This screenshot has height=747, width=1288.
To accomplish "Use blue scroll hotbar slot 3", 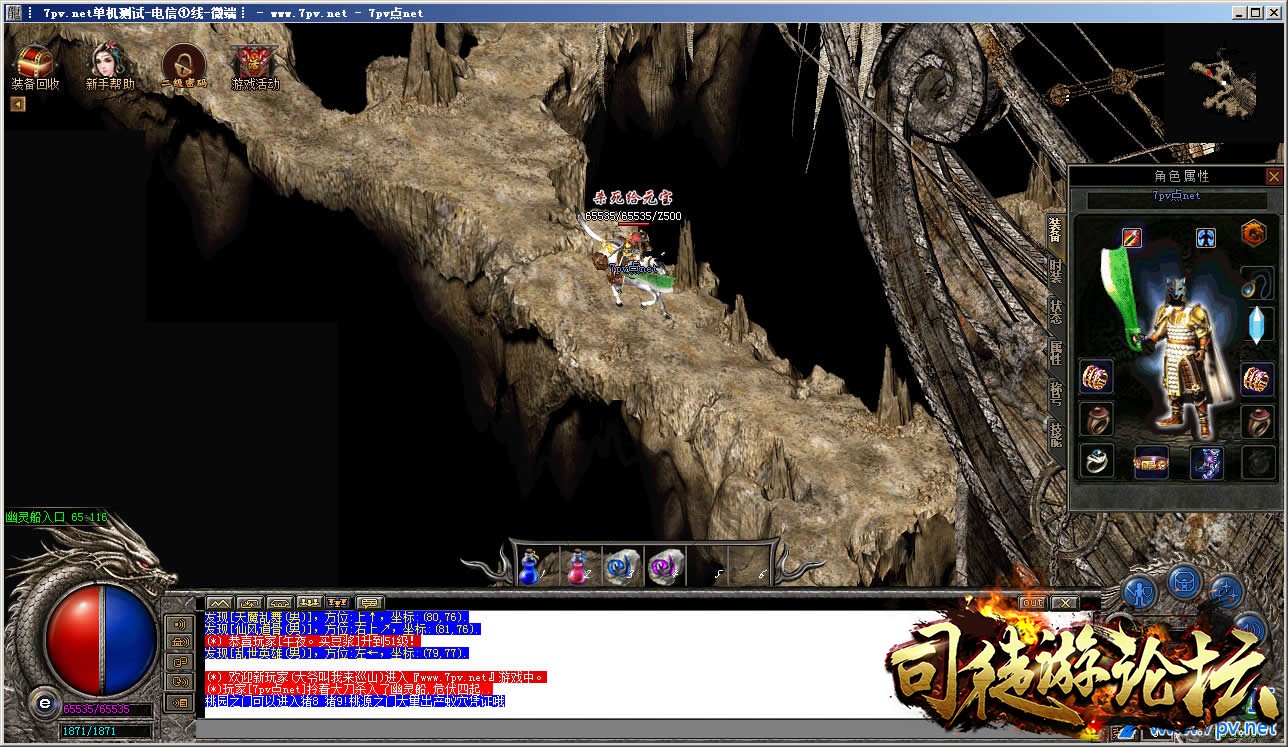I will pyautogui.click(x=622, y=567).
